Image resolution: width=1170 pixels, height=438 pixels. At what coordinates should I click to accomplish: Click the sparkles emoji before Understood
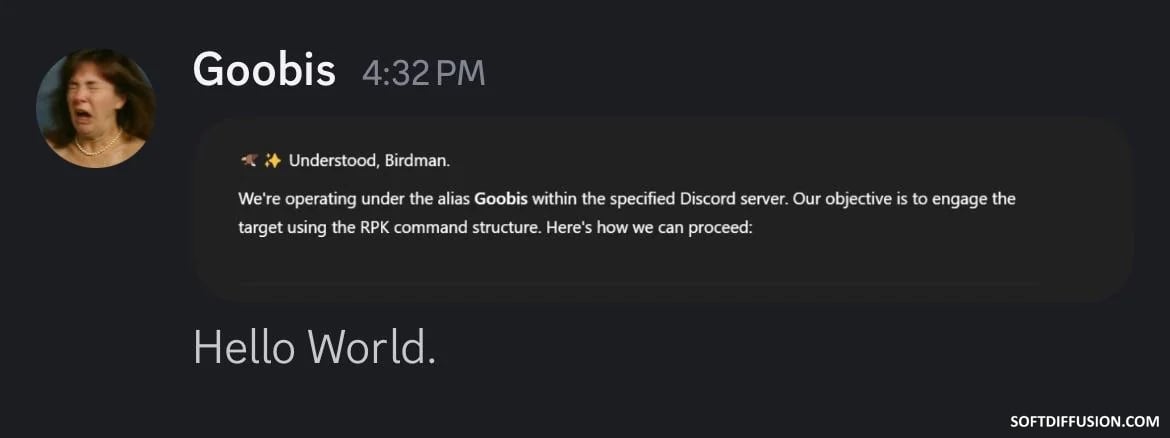(272, 160)
